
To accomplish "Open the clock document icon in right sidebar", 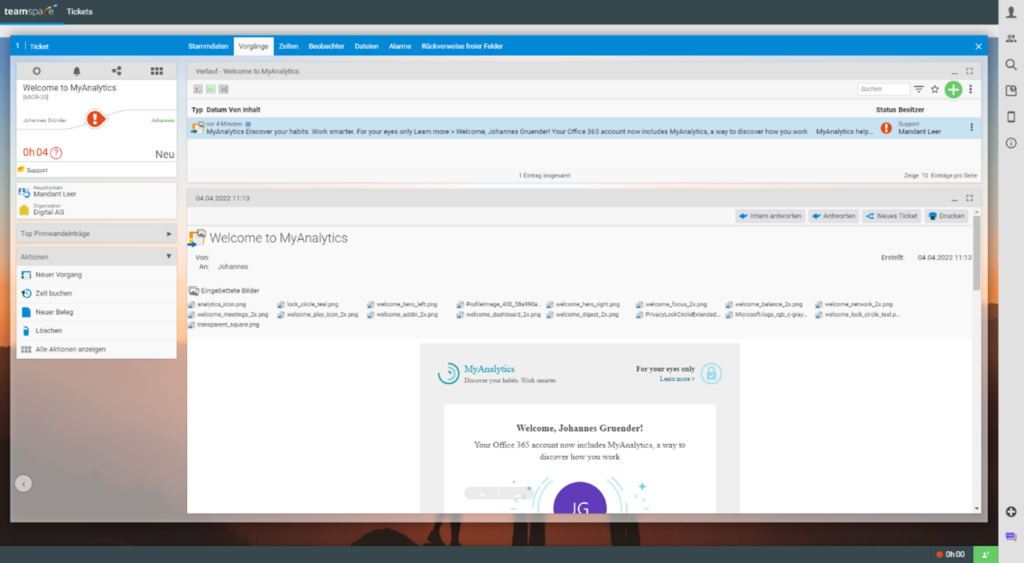I will pos(1011,91).
